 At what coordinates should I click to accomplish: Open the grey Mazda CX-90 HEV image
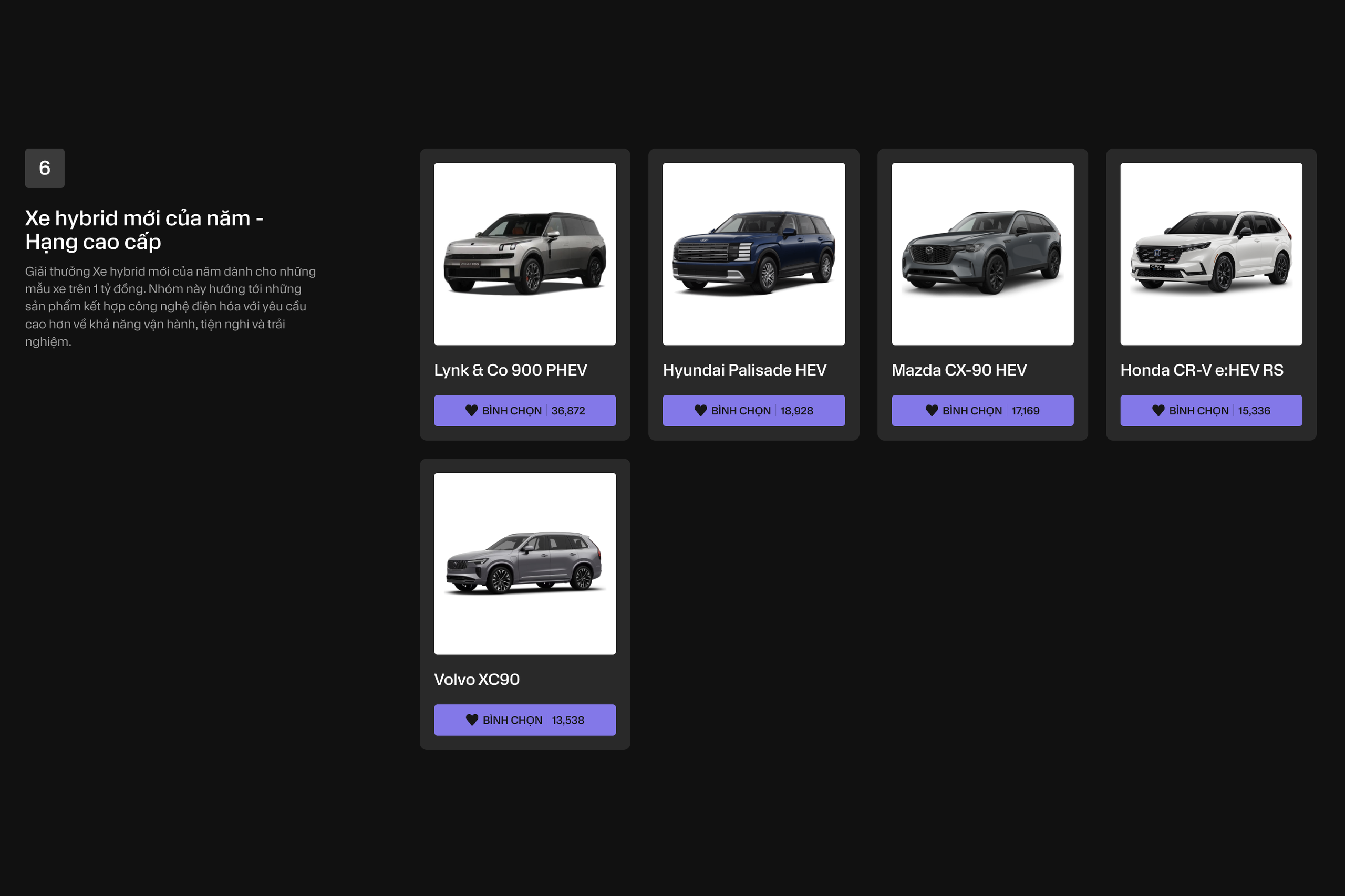coord(982,254)
